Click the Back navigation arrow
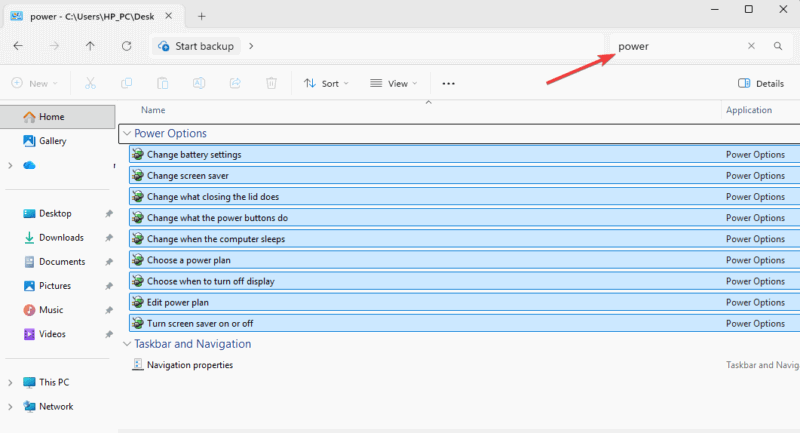 tap(18, 46)
